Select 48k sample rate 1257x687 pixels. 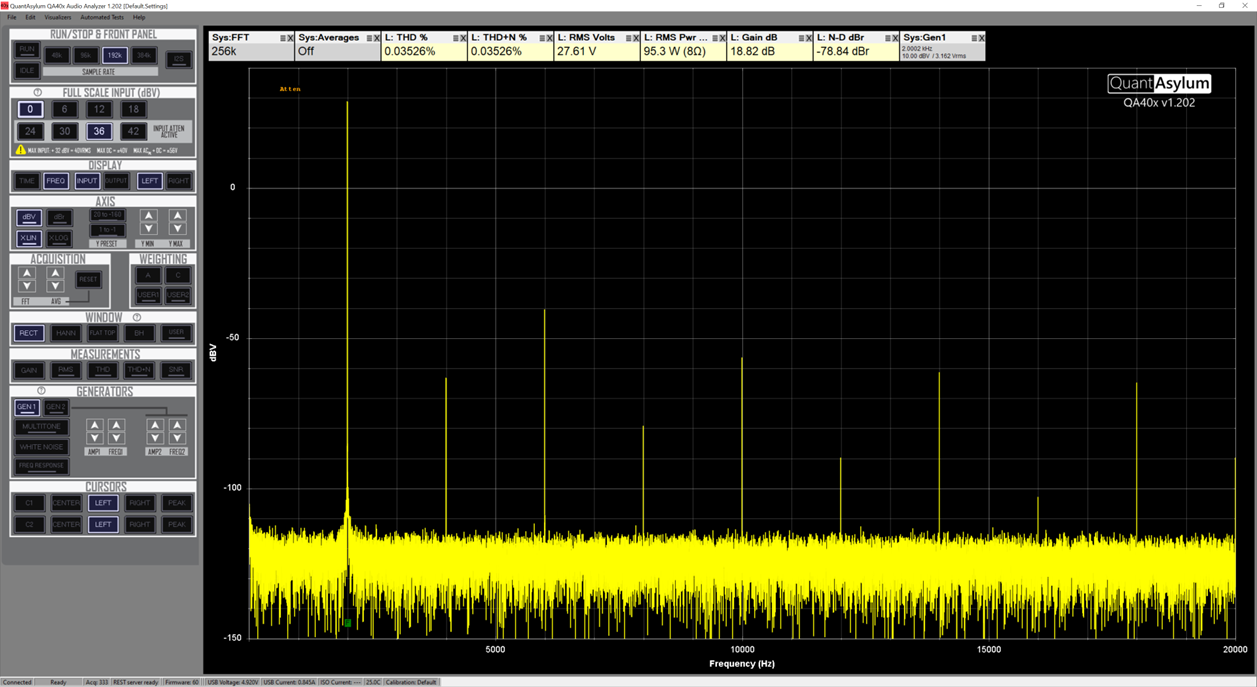pos(56,56)
